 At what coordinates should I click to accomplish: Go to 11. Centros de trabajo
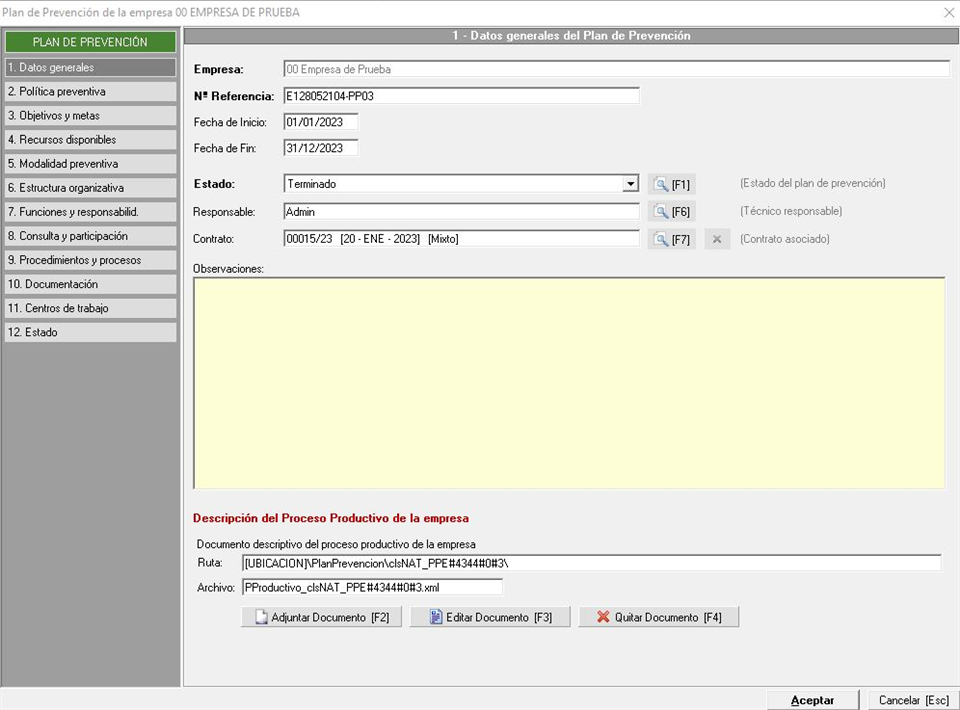90,308
